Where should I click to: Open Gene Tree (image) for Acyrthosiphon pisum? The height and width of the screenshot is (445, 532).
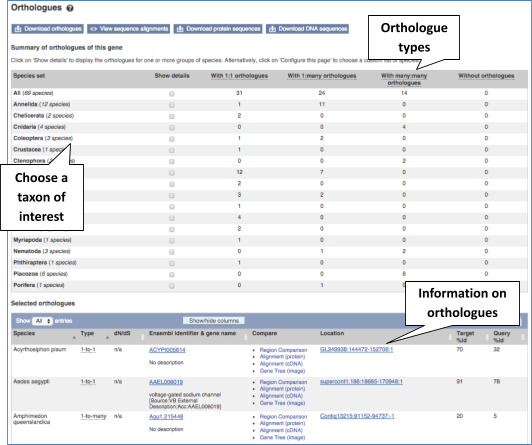282,371
